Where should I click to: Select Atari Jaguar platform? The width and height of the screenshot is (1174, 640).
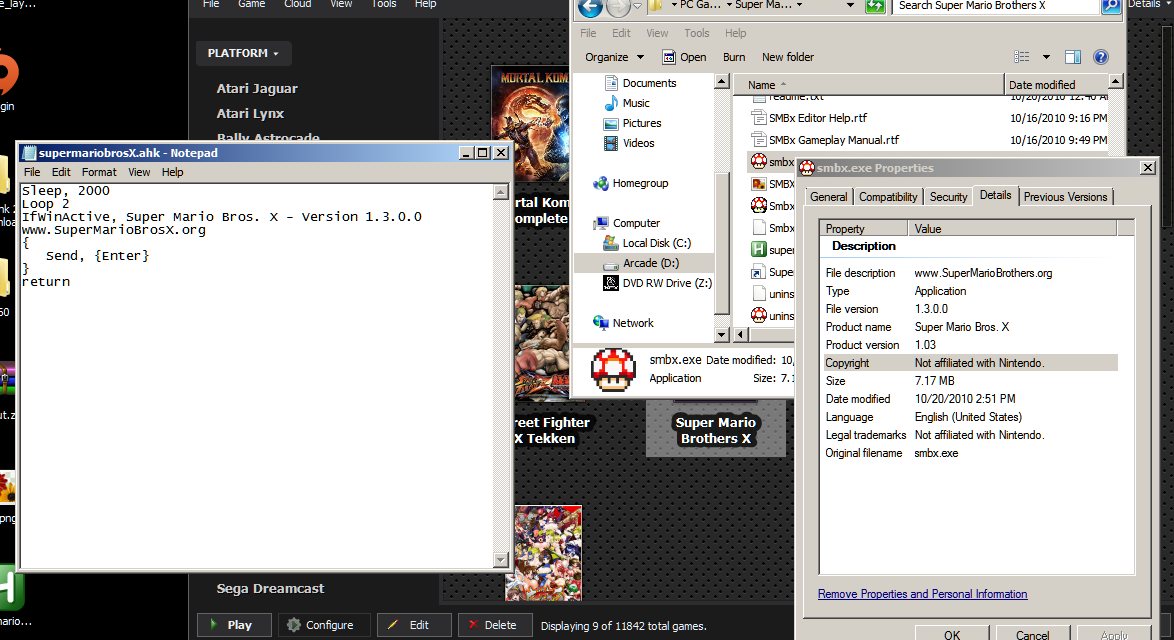coord(257,88)
